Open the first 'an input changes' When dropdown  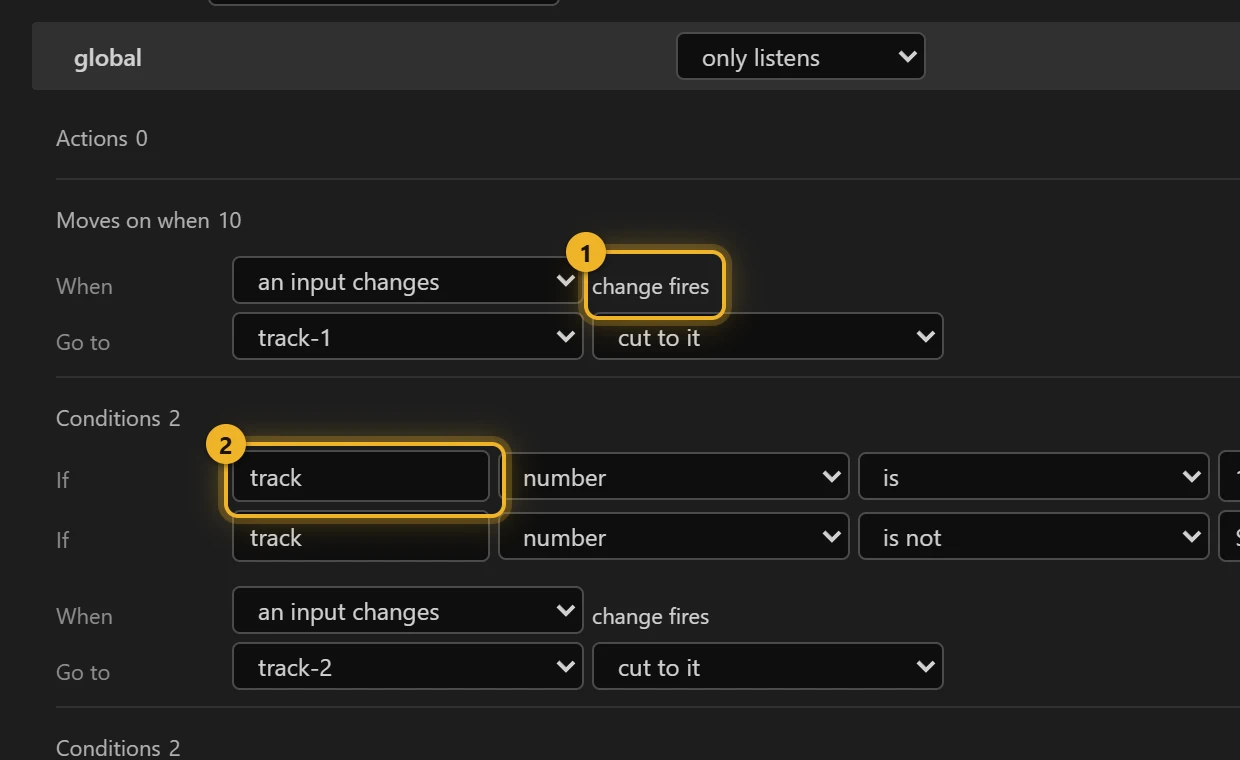point(407,281)
